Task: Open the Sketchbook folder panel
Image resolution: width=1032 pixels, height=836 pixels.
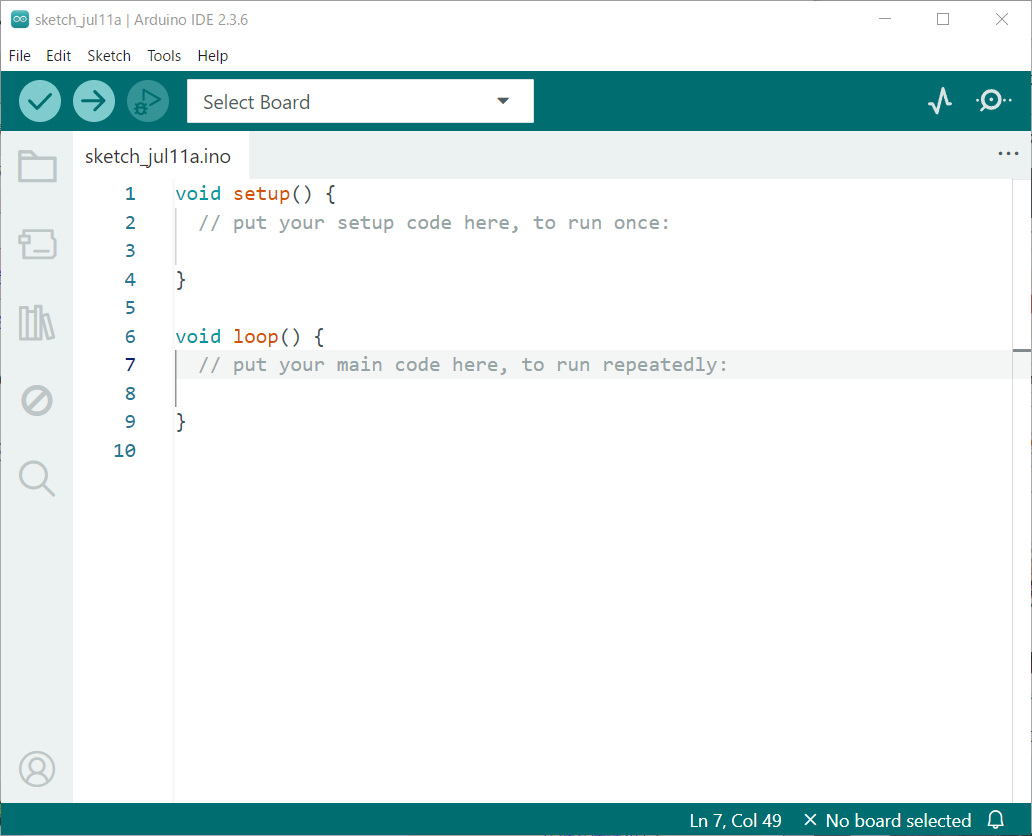Action: click(x=37, y=166)
